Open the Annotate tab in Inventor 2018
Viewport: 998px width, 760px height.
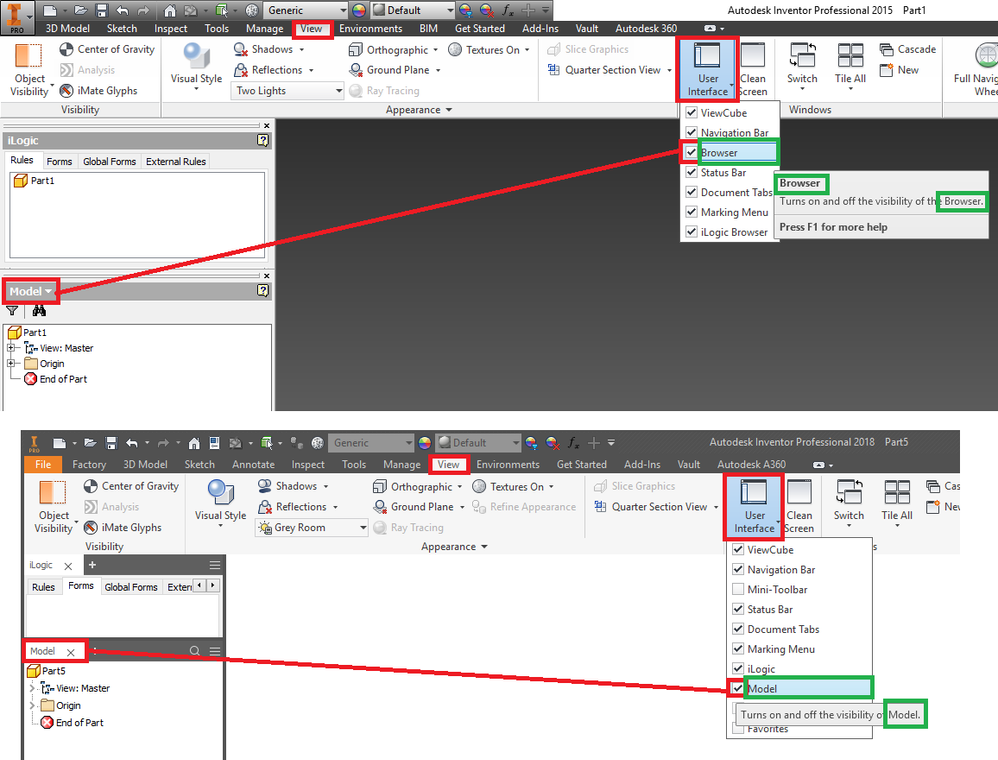click(x=253, y=464)
